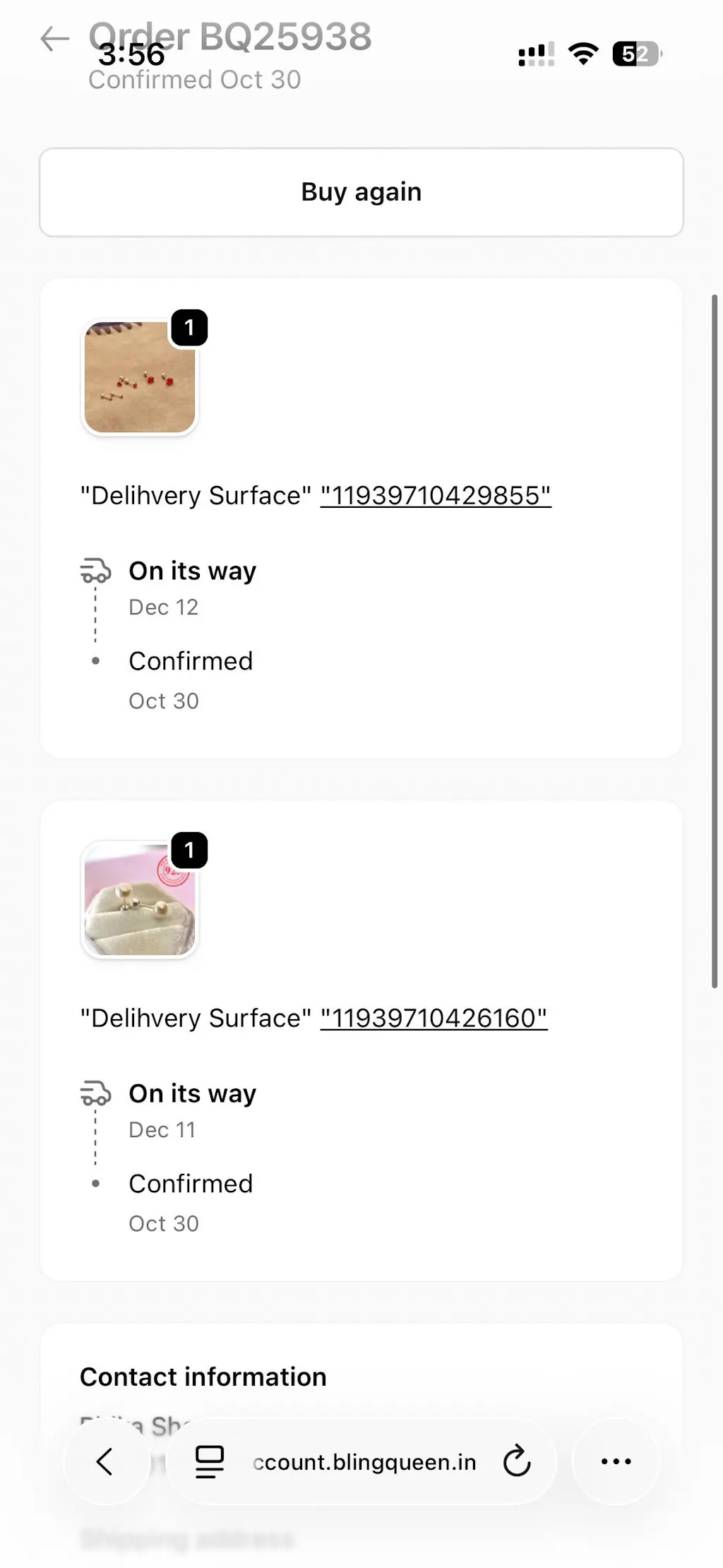Tap the Wi-Fi status icon
723x1568 pixels.
pyautogui.click(x=583, y=54)
